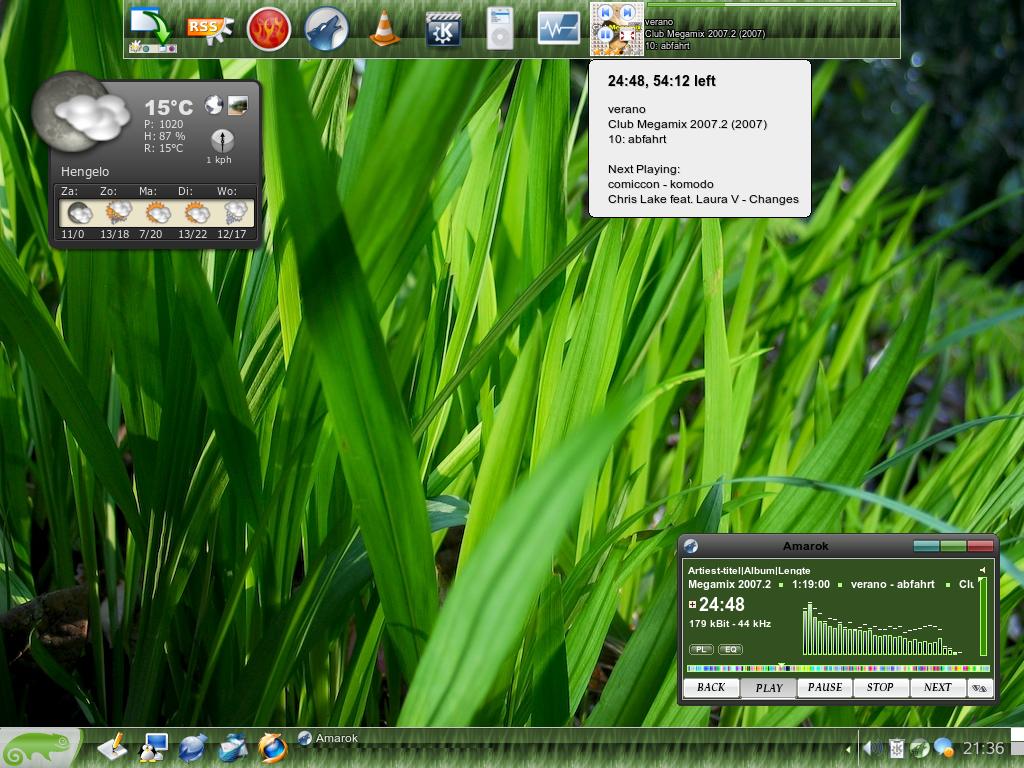Seek using the dock track progress bar
1024x768 pixels.
pos(771,5)
